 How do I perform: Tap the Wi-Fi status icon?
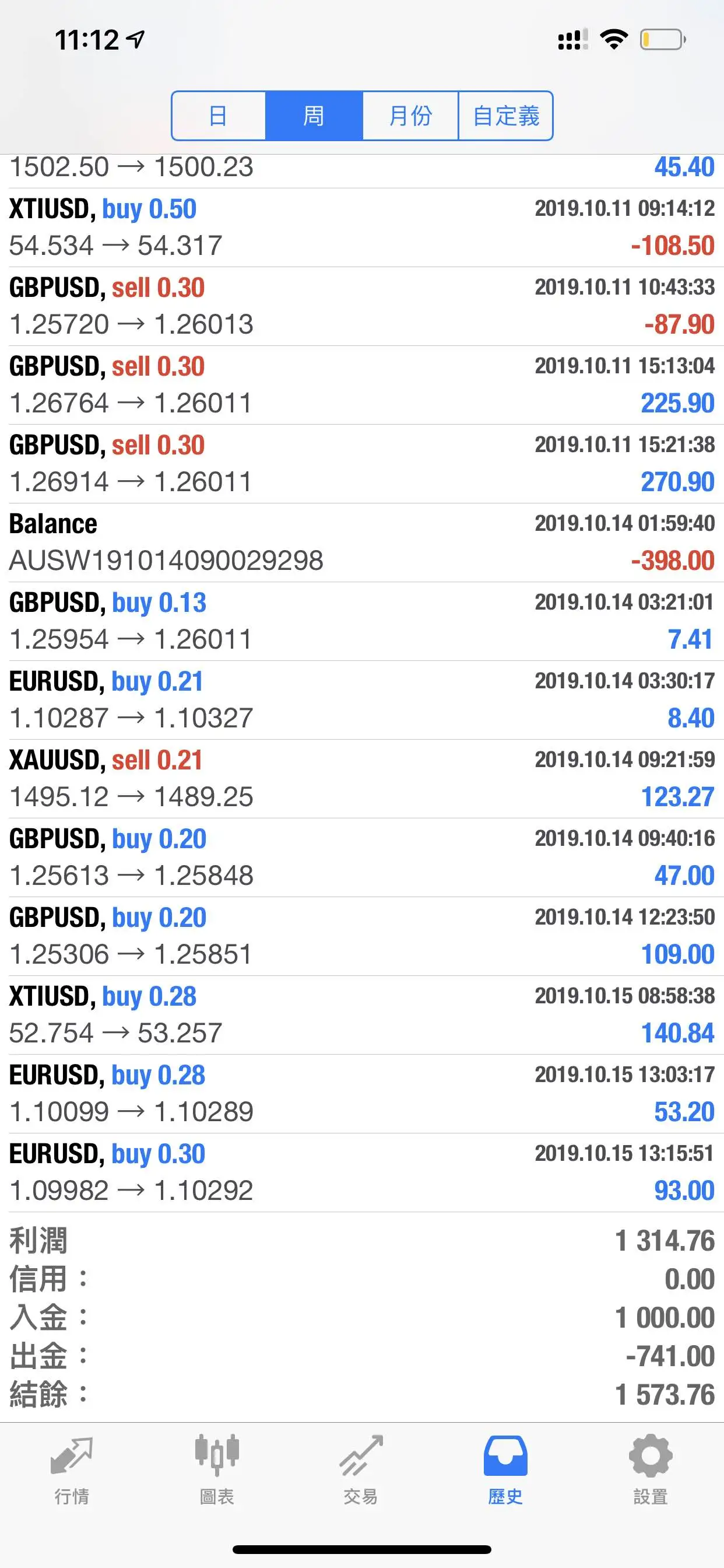tap(614, 40)
